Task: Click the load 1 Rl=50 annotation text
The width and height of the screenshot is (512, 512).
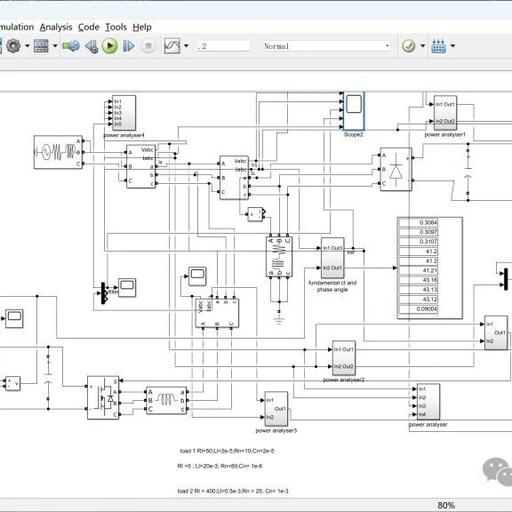Action: click(x=227, y=451)
